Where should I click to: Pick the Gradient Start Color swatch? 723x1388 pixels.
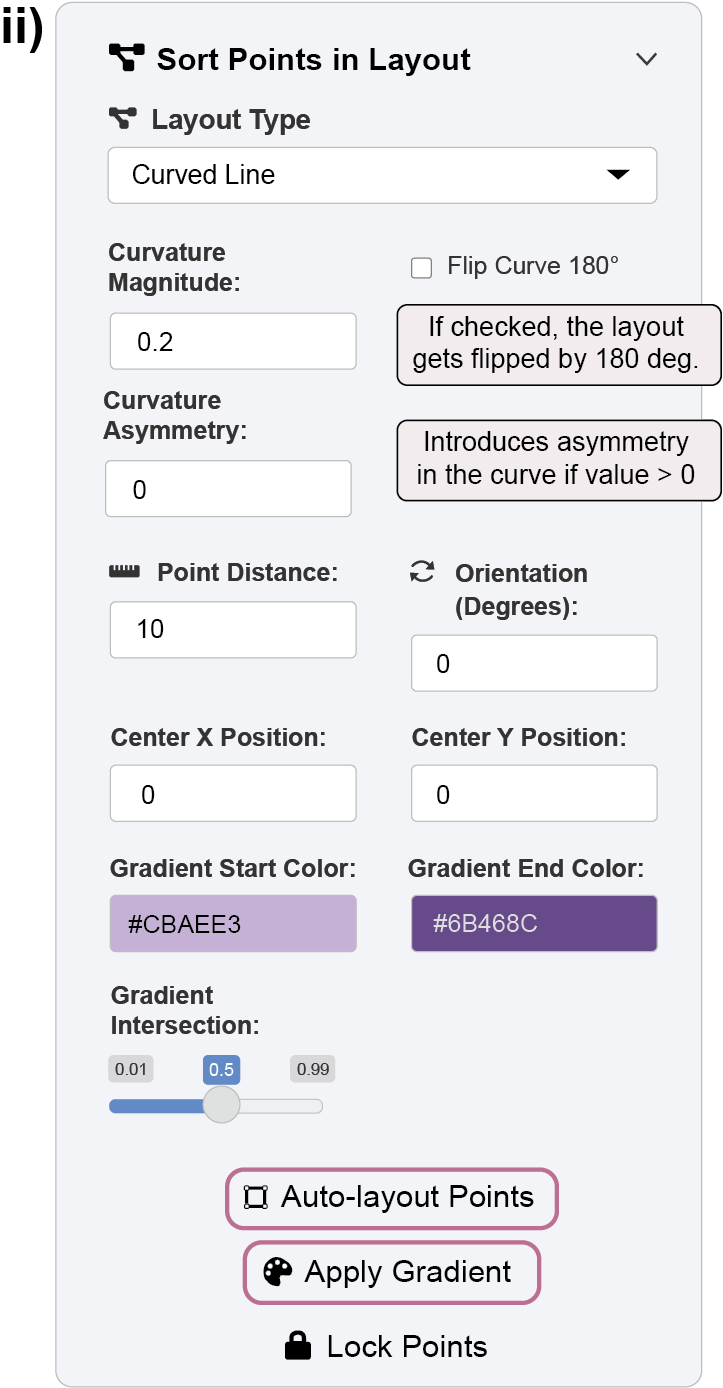233,923
